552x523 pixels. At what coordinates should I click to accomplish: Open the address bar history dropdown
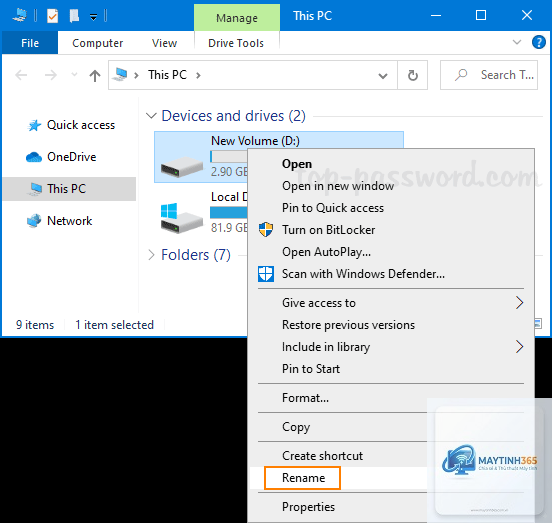click(x=383, y=76)
